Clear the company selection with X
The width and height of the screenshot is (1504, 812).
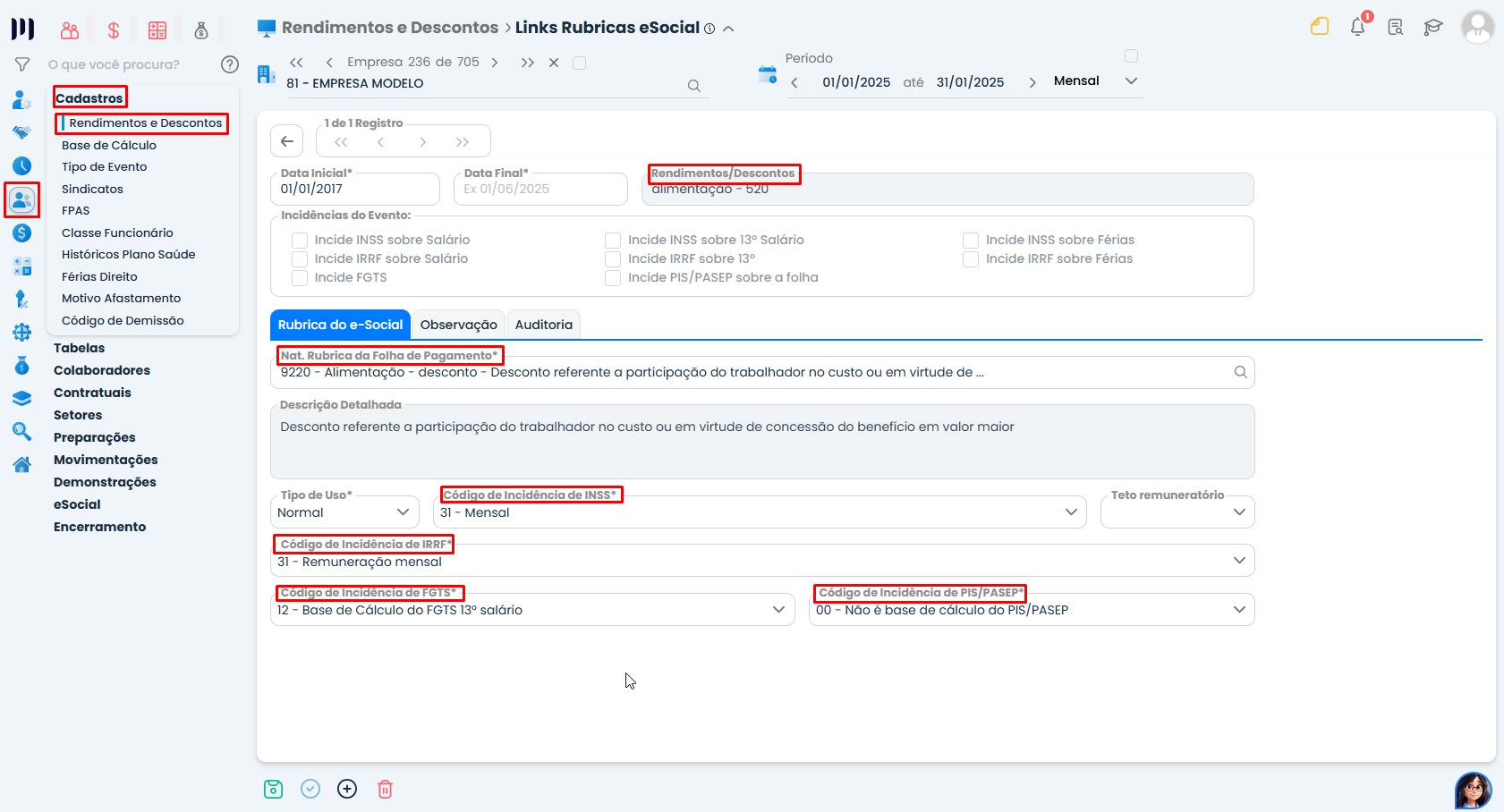(x=554, y=63)
